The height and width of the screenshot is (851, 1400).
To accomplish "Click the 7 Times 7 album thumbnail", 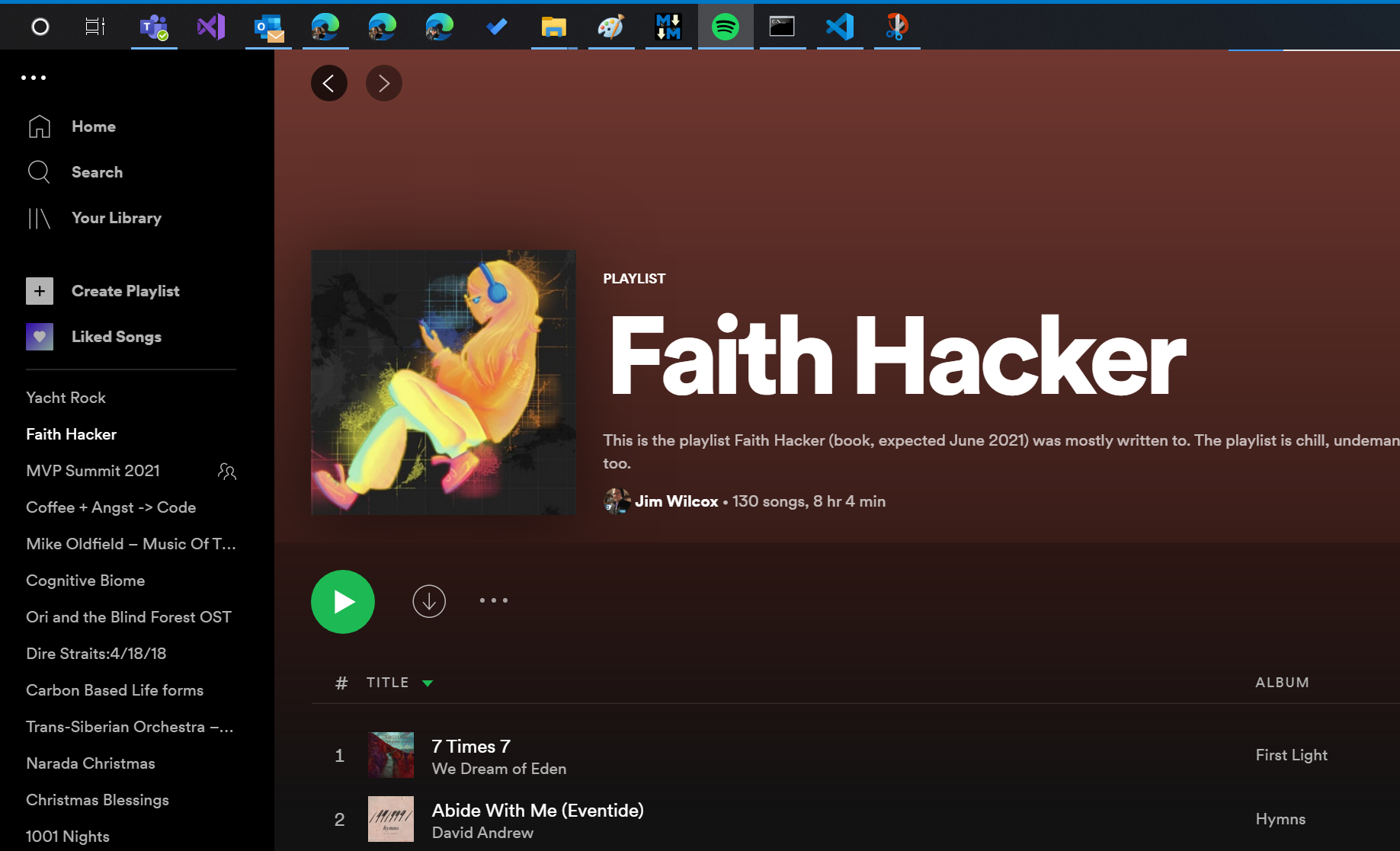I will tap(391, 755).
